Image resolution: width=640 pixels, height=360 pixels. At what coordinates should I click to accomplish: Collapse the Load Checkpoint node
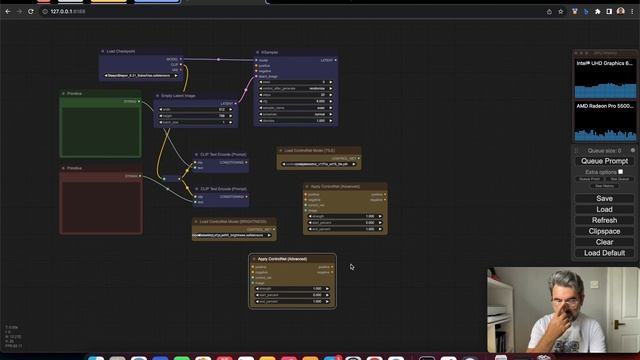click(102, 51)
